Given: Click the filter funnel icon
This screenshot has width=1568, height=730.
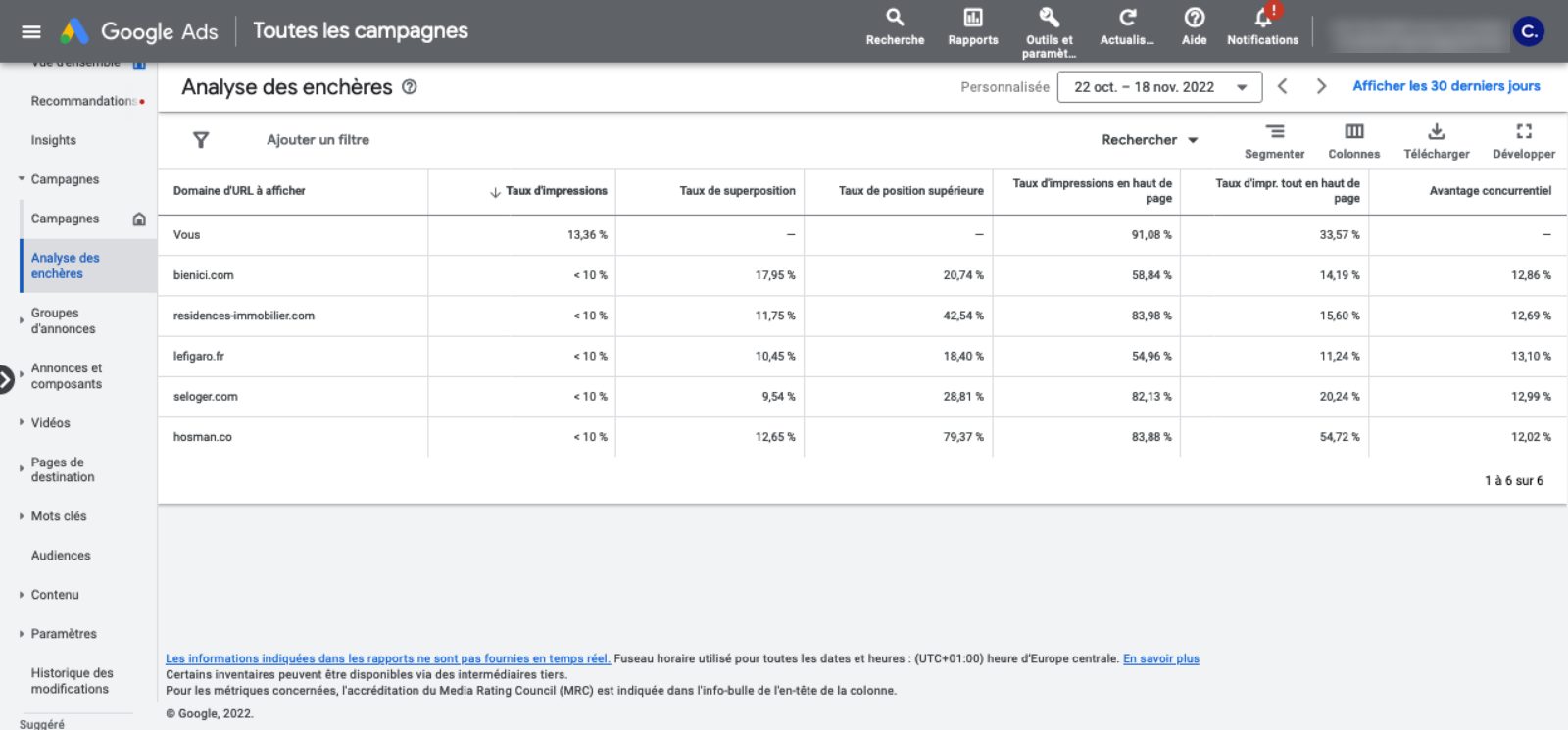Looking at the screenshot, I should pyautogui.click(x=201, y=140).
